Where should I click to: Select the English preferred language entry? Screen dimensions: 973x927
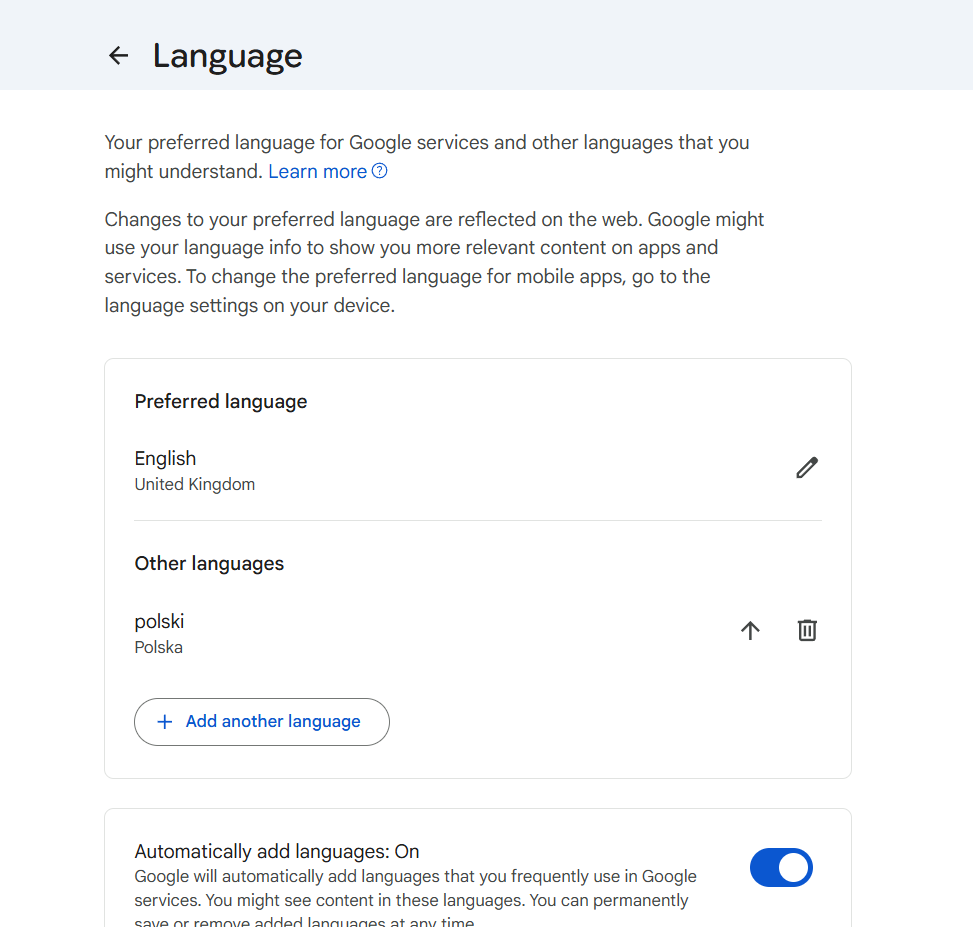click(x=166, y=459)
